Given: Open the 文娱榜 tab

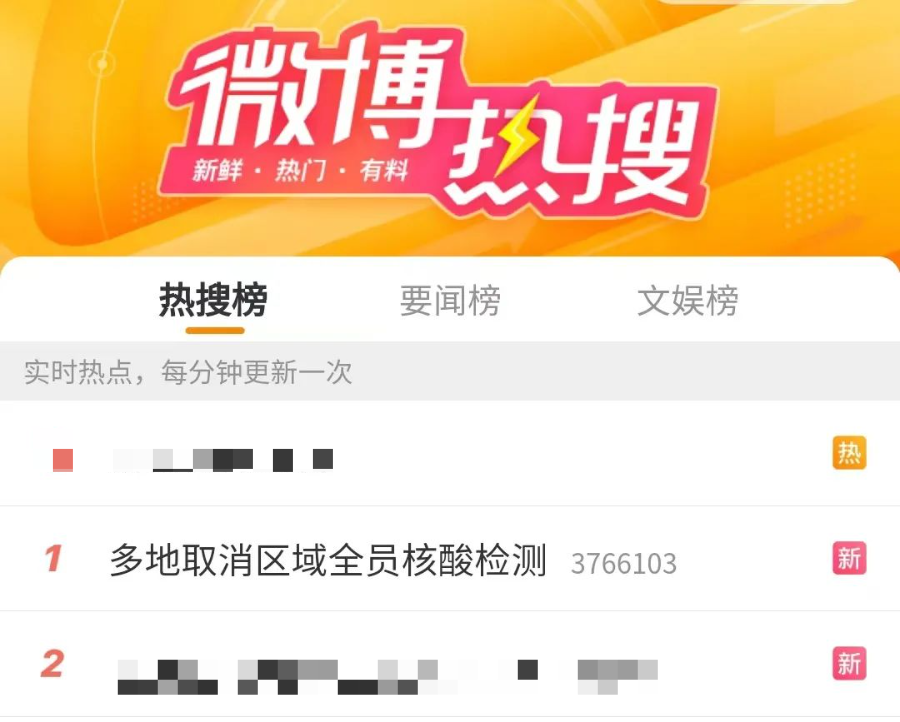Looking at the screenshot, I should [688, 300].
